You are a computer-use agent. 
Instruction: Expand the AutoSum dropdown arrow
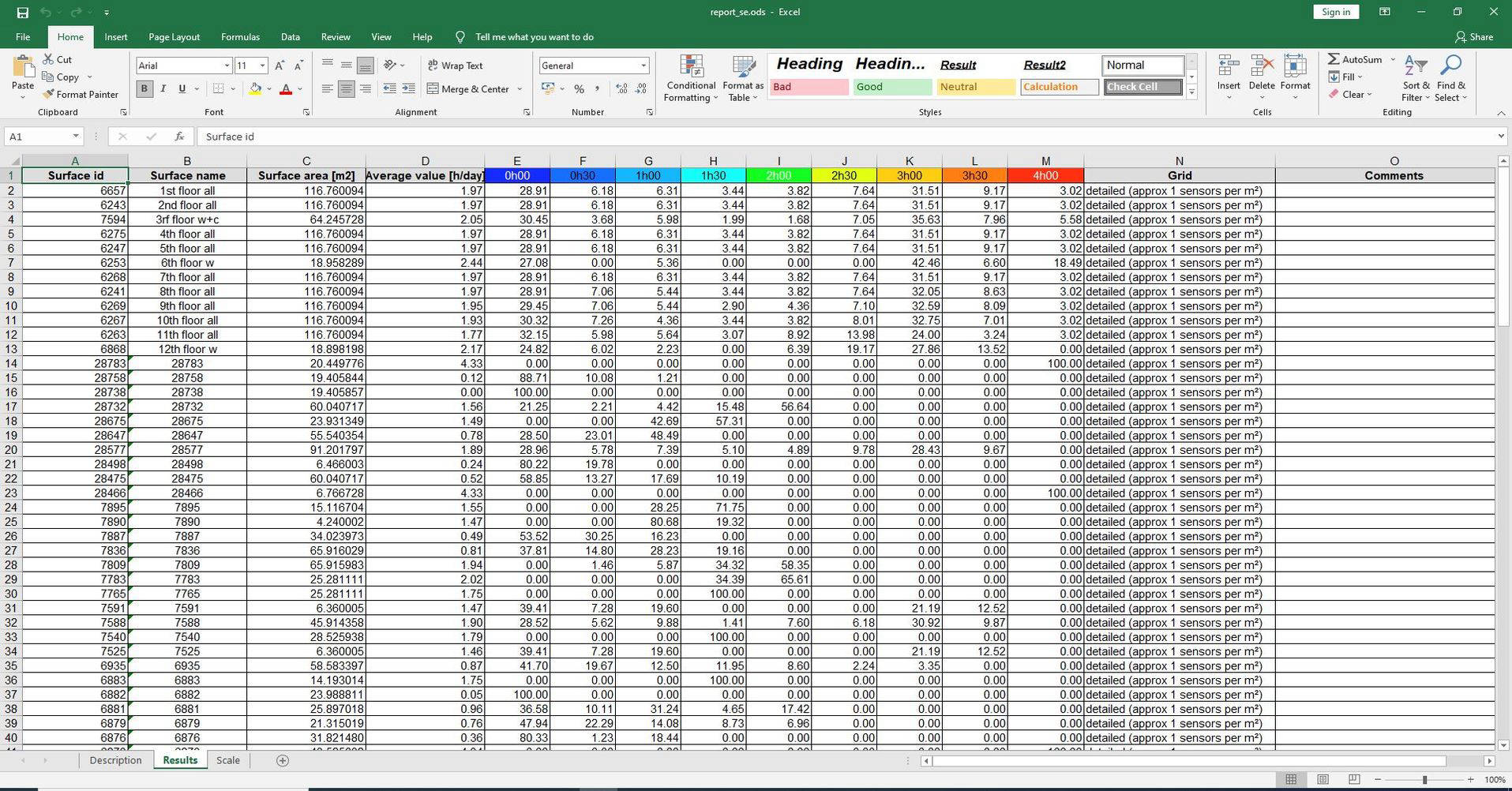[x=1393, y=59]
